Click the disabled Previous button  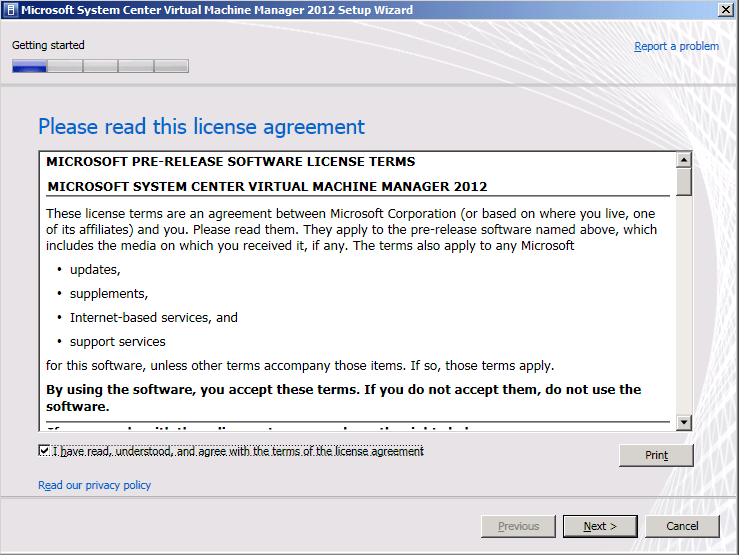(518, 526)
